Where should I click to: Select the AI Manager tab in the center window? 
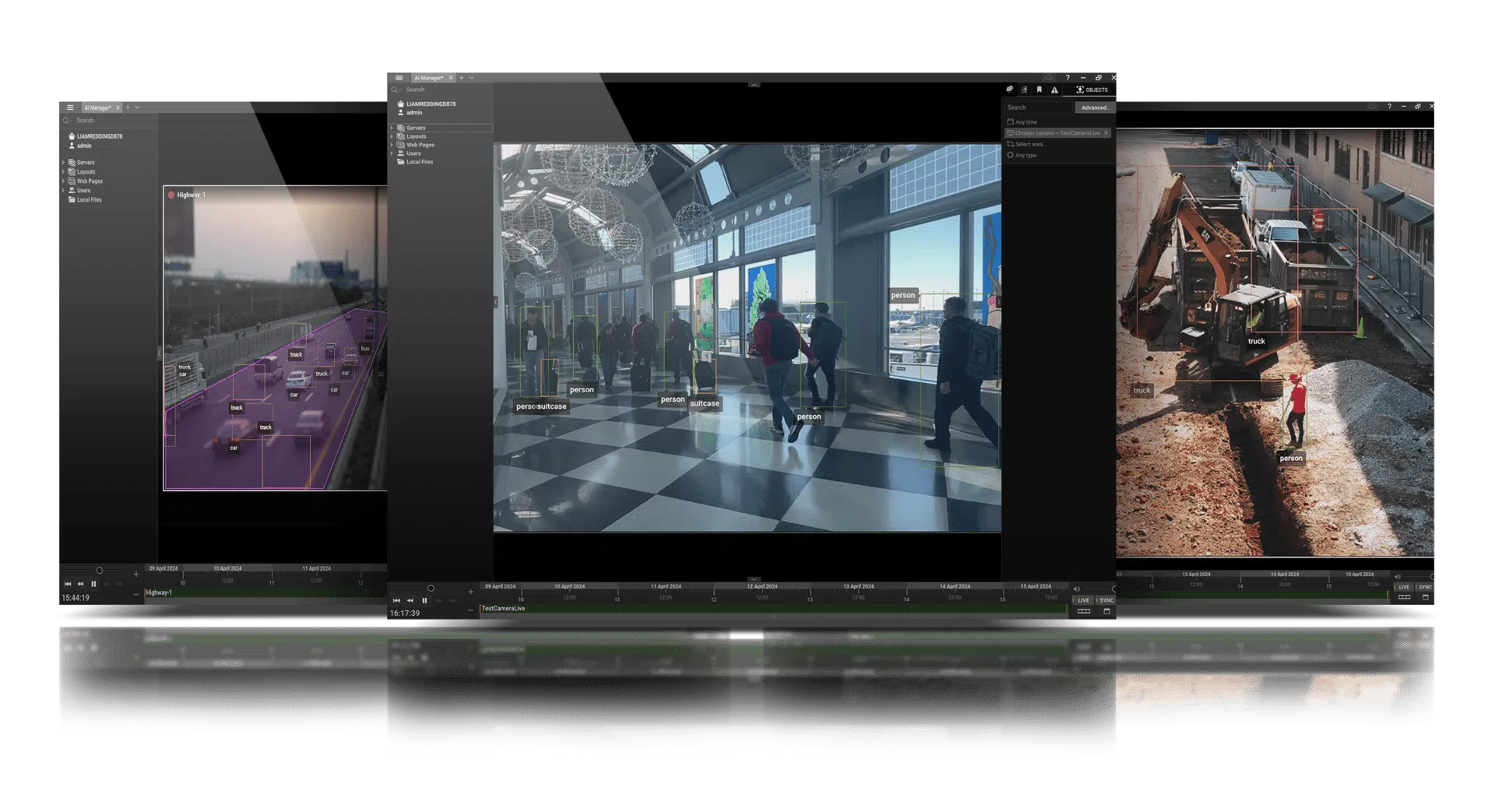(x=428, y=78)
